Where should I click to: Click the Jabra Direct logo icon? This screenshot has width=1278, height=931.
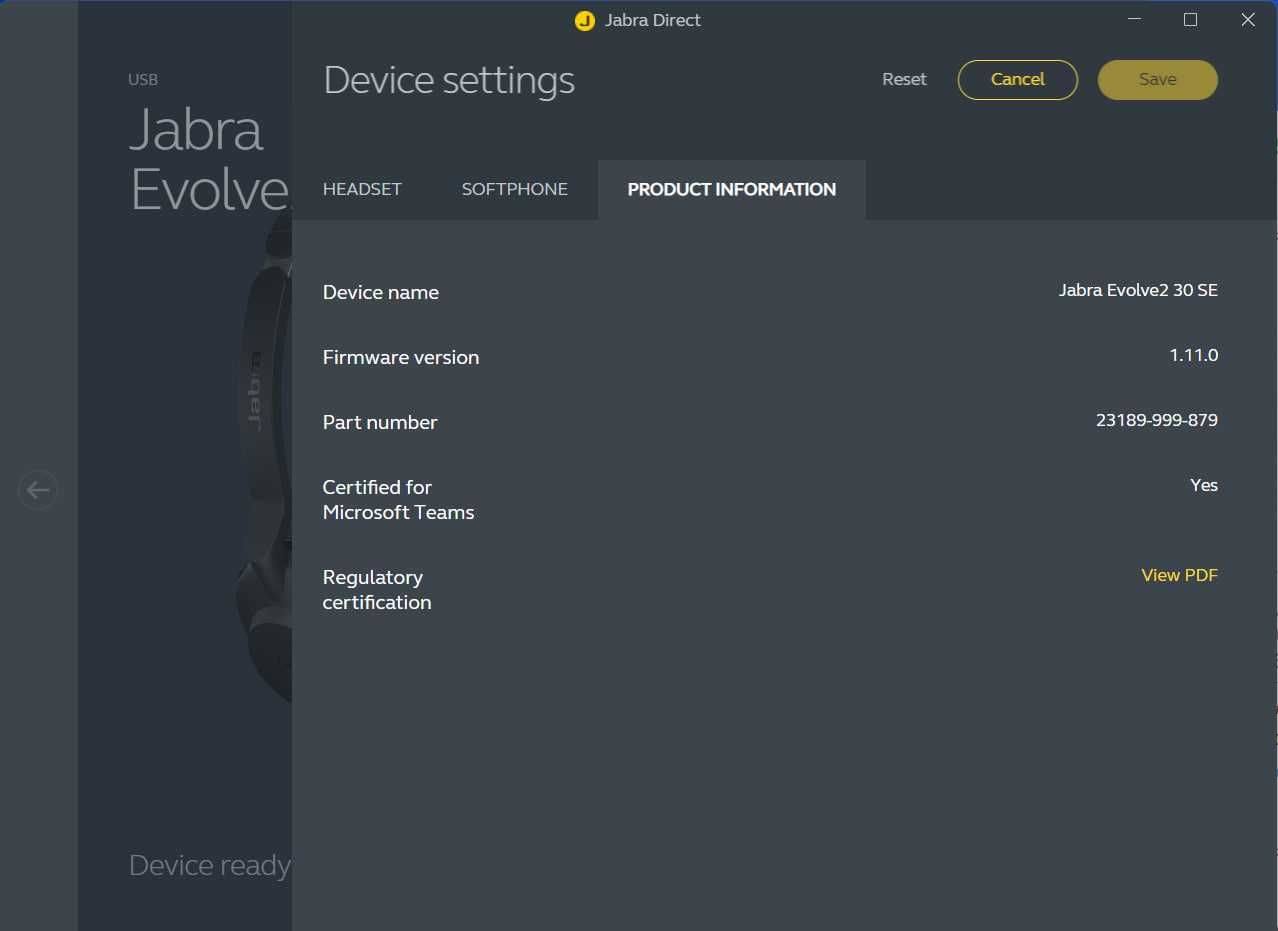click(585, 20)
